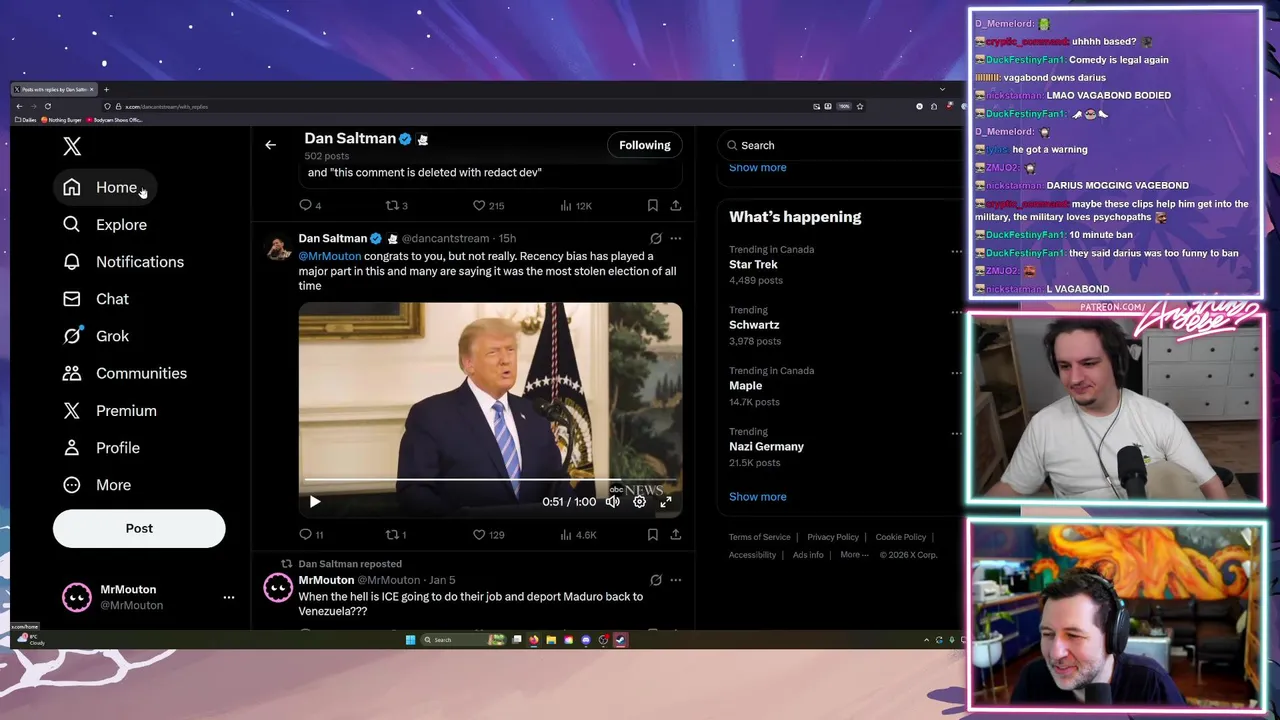Image resolution: width=1280 pixels, height=720 pixels.
Task: Click the back arrow beside Dan Saltman
Action: (270, 145)
